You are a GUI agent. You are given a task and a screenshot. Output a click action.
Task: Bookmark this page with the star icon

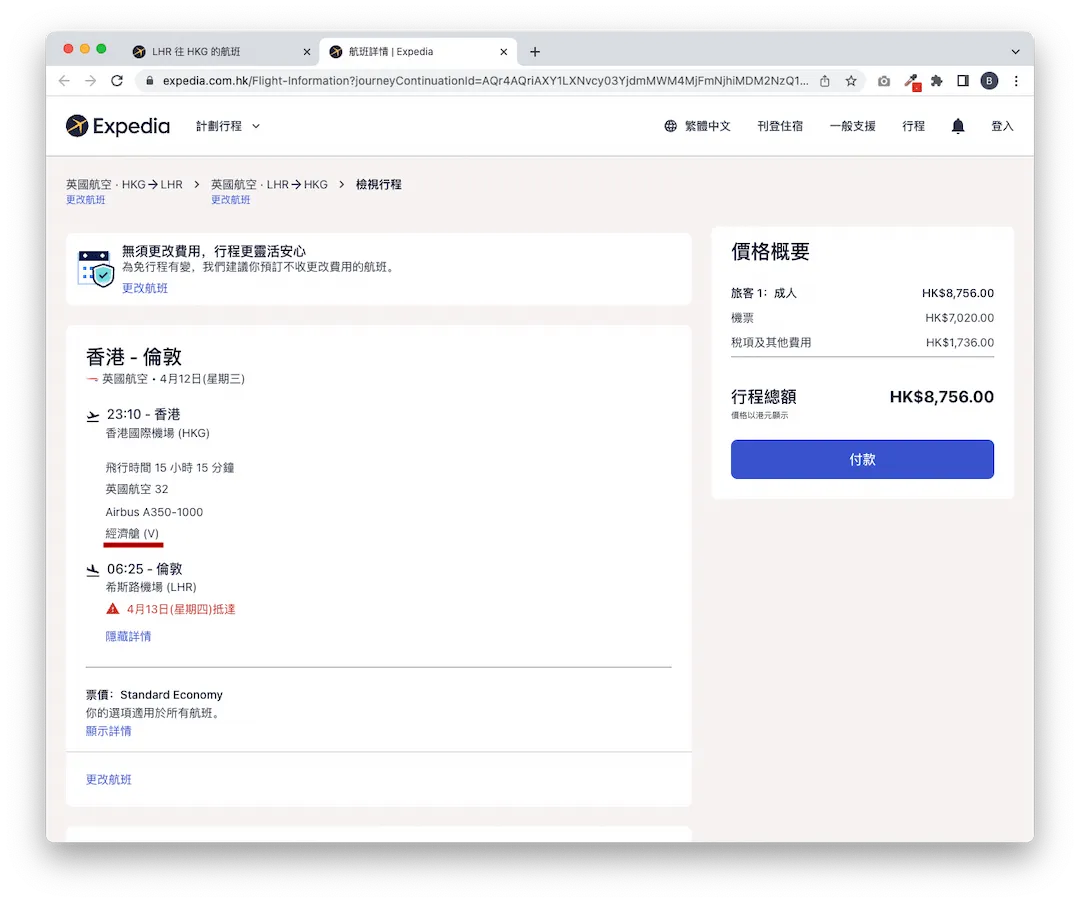(x=851, y=81)
